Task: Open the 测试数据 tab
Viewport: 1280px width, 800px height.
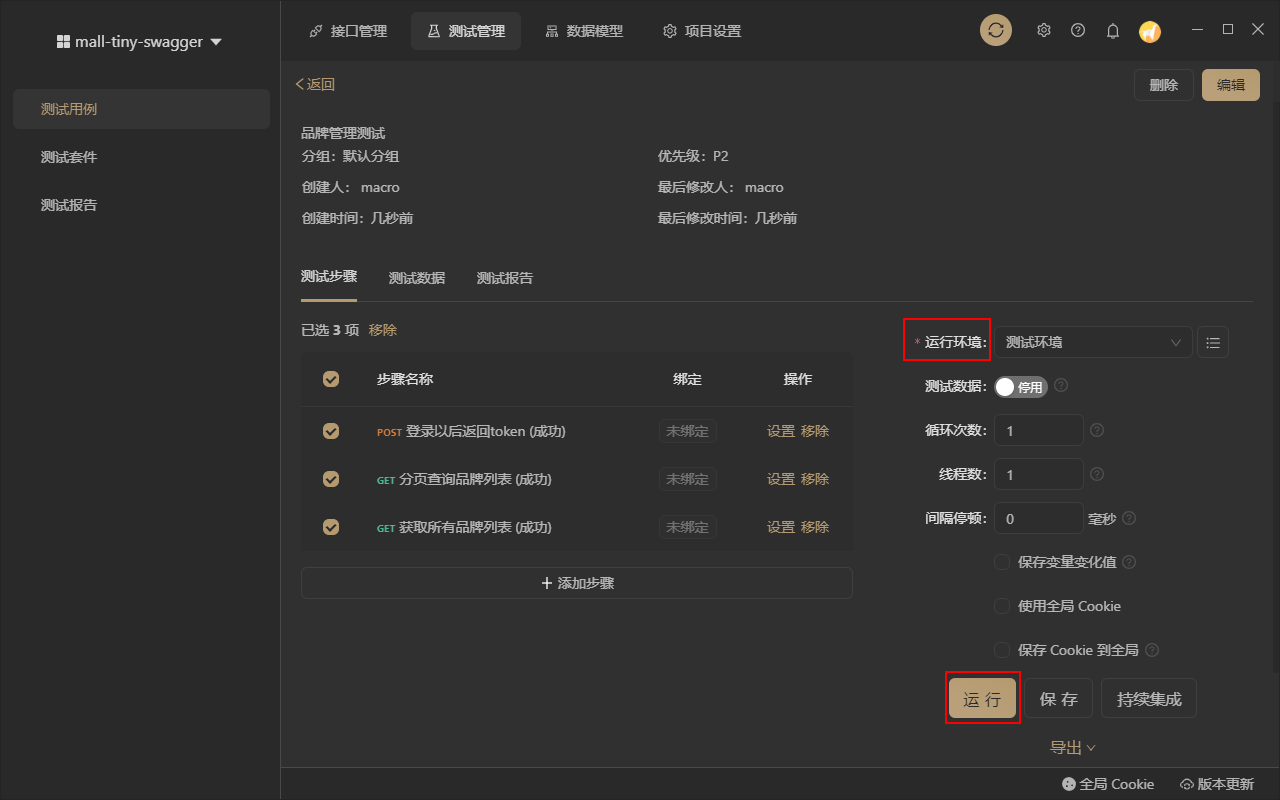Action: point(416,278)
